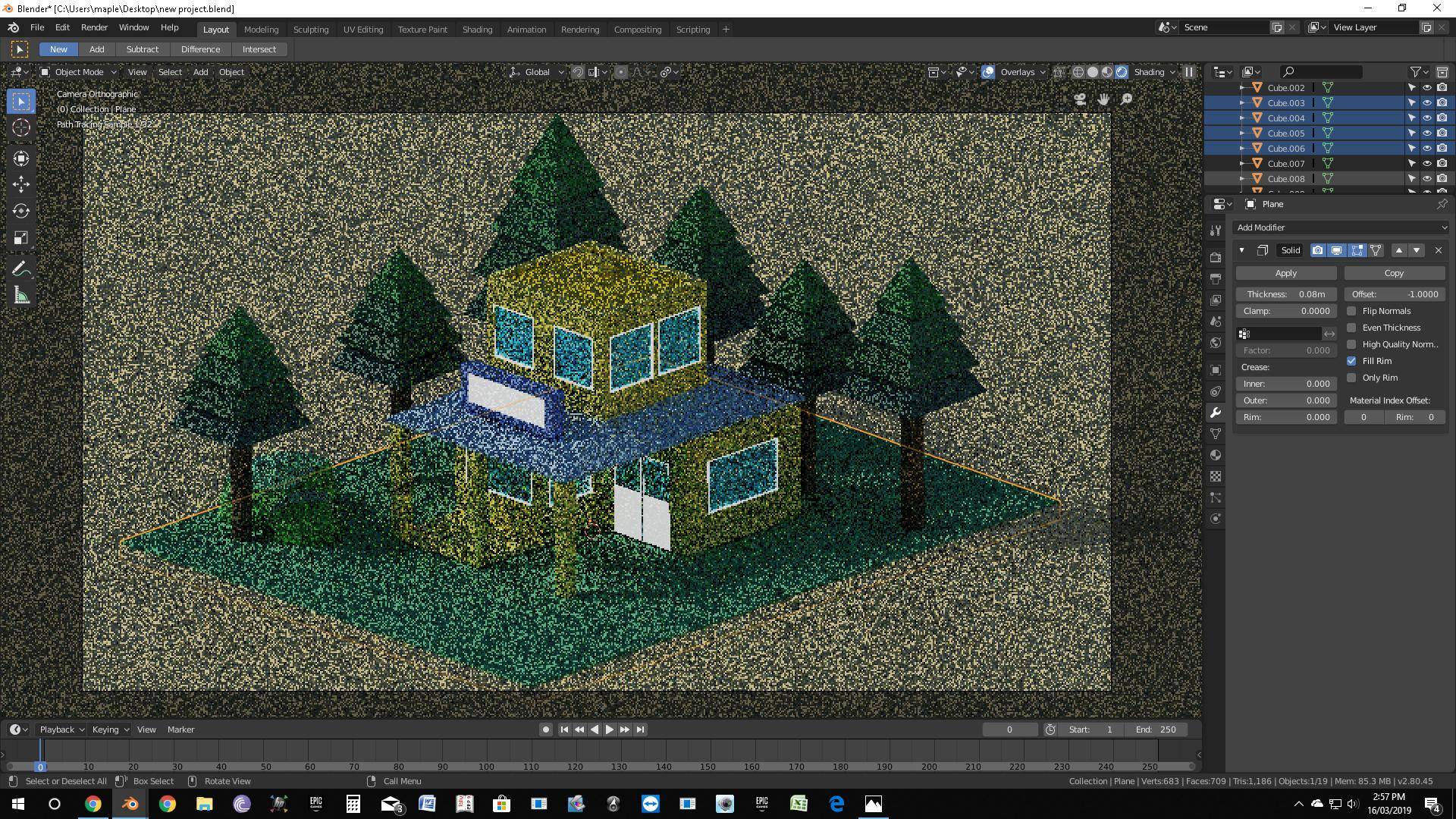Toggle camera view gizmo icon
Screen dimensions: 1456x819
tap(1080, 99)
